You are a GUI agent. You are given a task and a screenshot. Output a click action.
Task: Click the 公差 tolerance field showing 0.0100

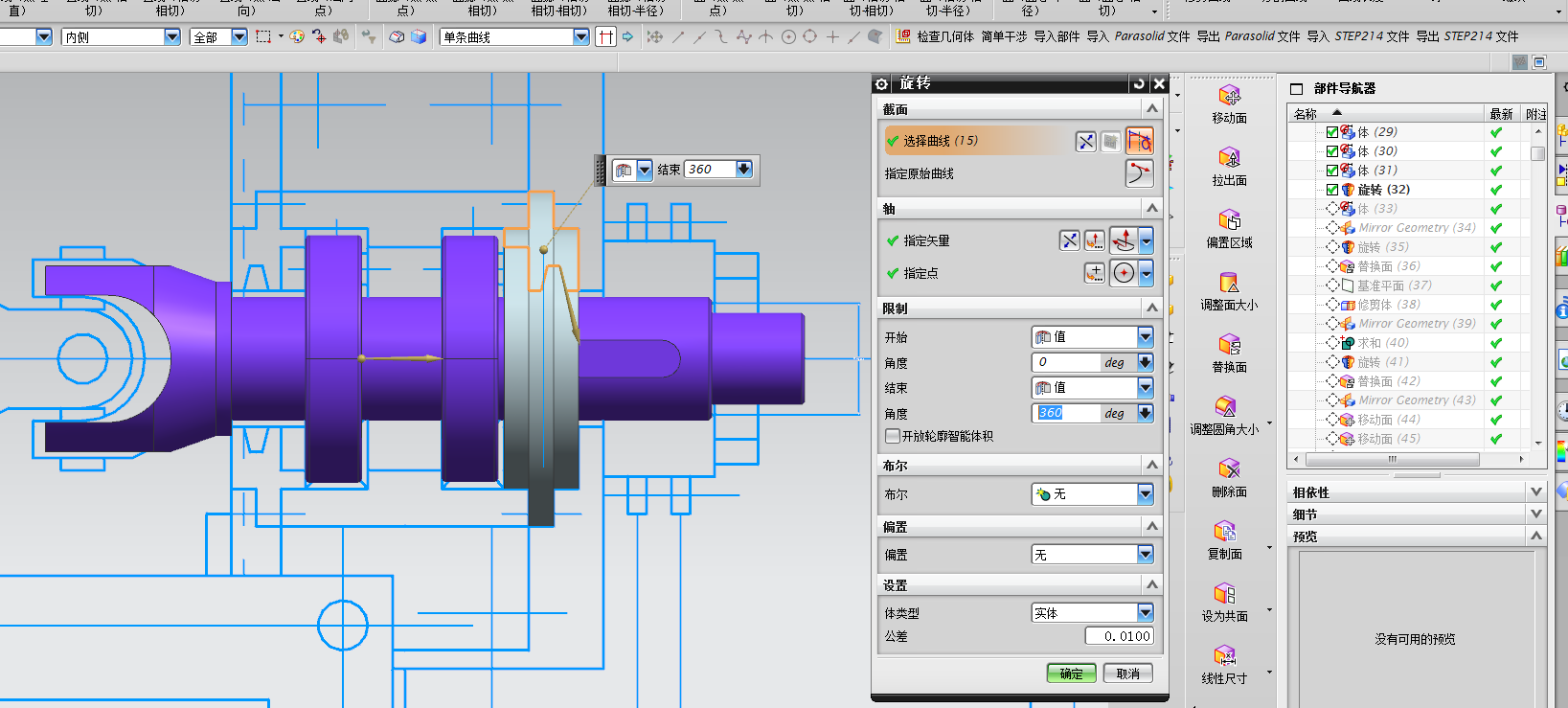[1120, 636]
